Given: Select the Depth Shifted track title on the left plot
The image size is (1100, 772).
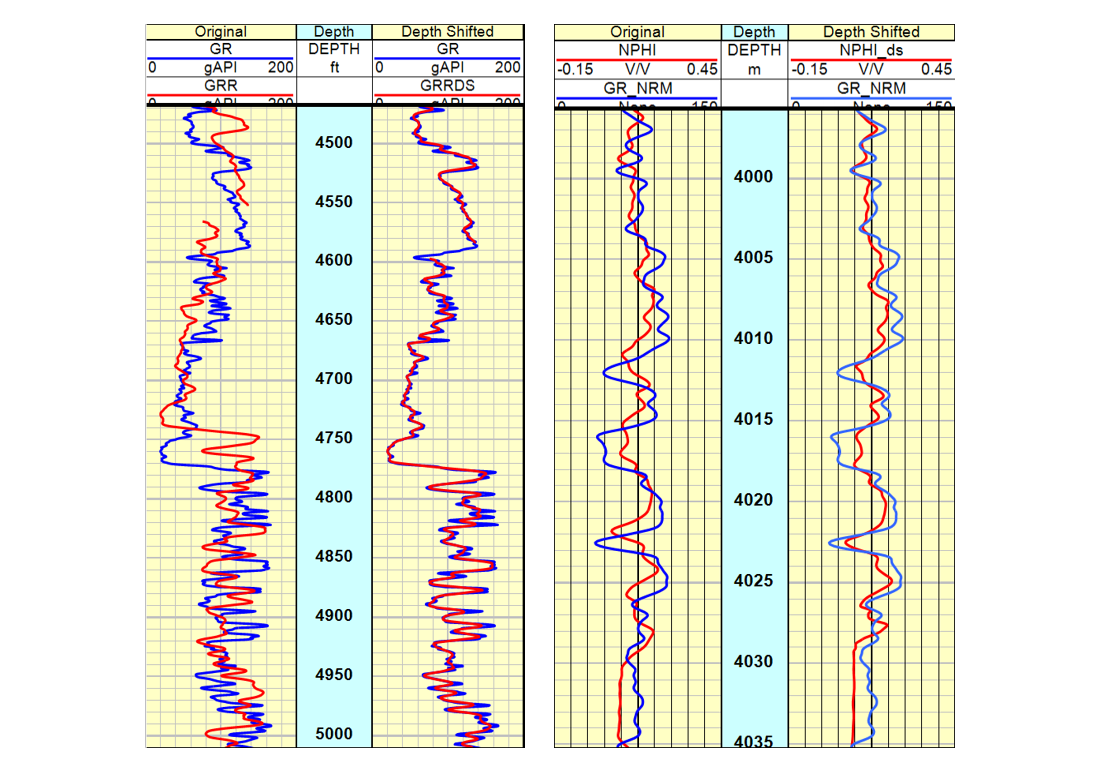Looking at the screenshot, I should point(447,31).
